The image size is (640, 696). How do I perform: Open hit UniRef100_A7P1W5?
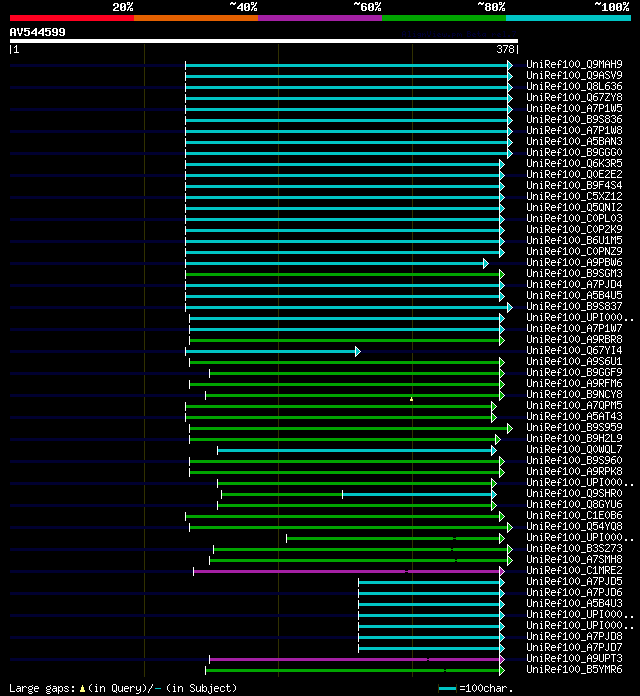[574, 108]
